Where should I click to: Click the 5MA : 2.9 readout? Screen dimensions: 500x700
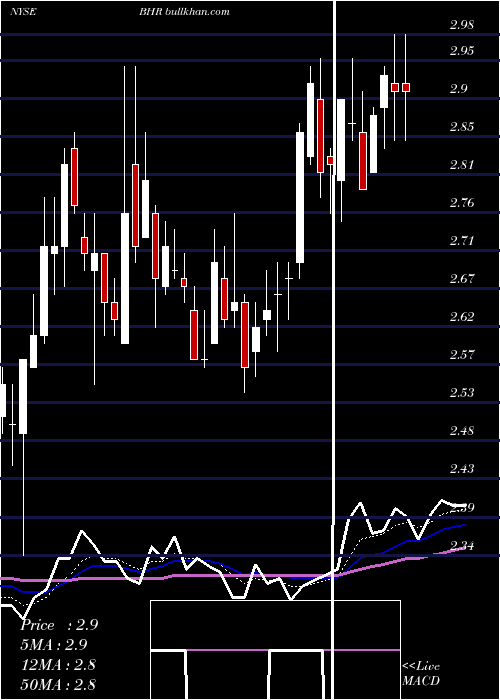click(54, 645)
